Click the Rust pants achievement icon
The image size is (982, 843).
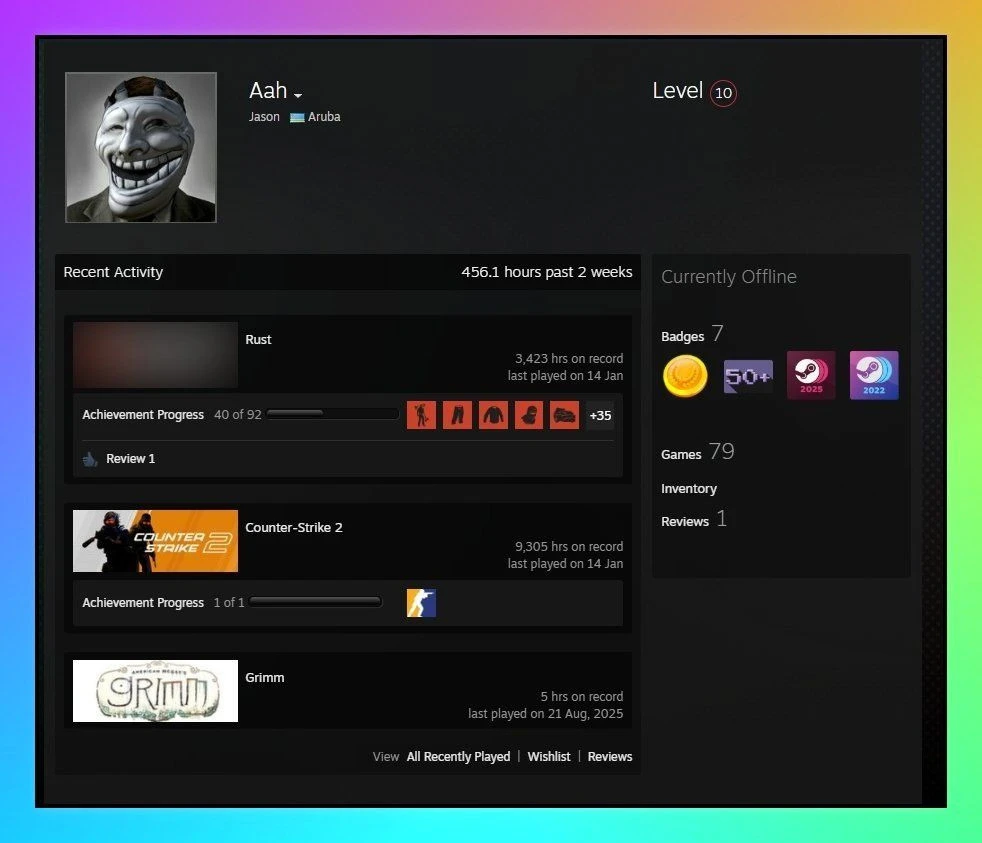(457, 415)
